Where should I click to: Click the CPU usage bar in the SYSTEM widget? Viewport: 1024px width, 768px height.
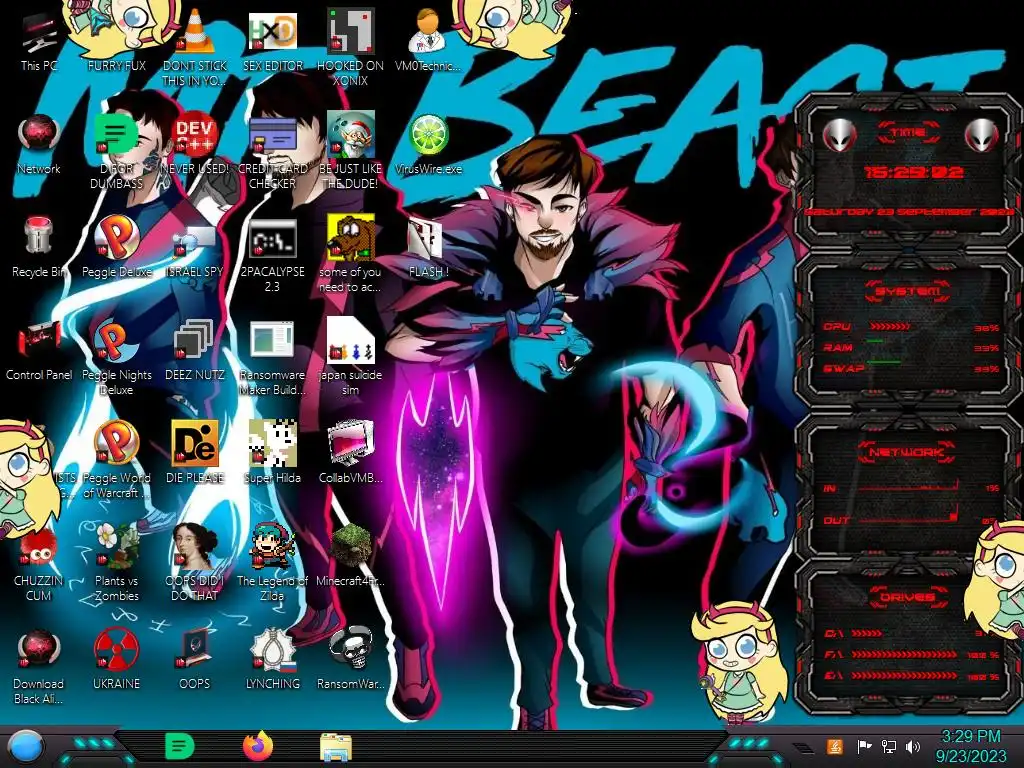click(x=889, y=326)
